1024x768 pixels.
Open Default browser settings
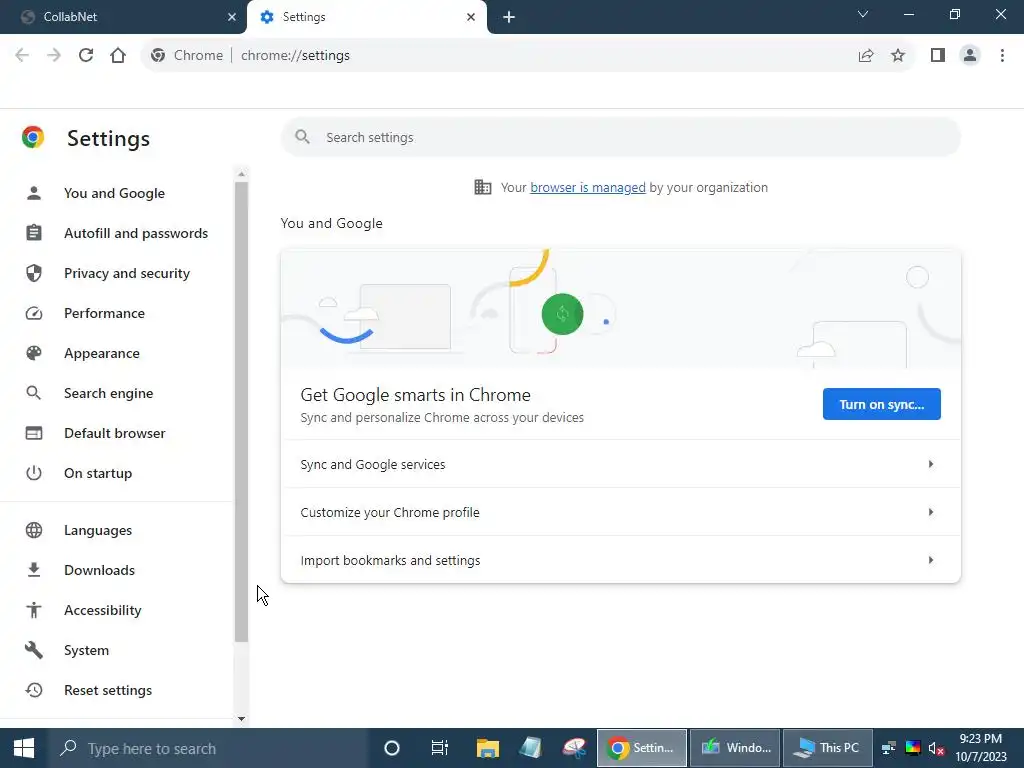(114, 433)
